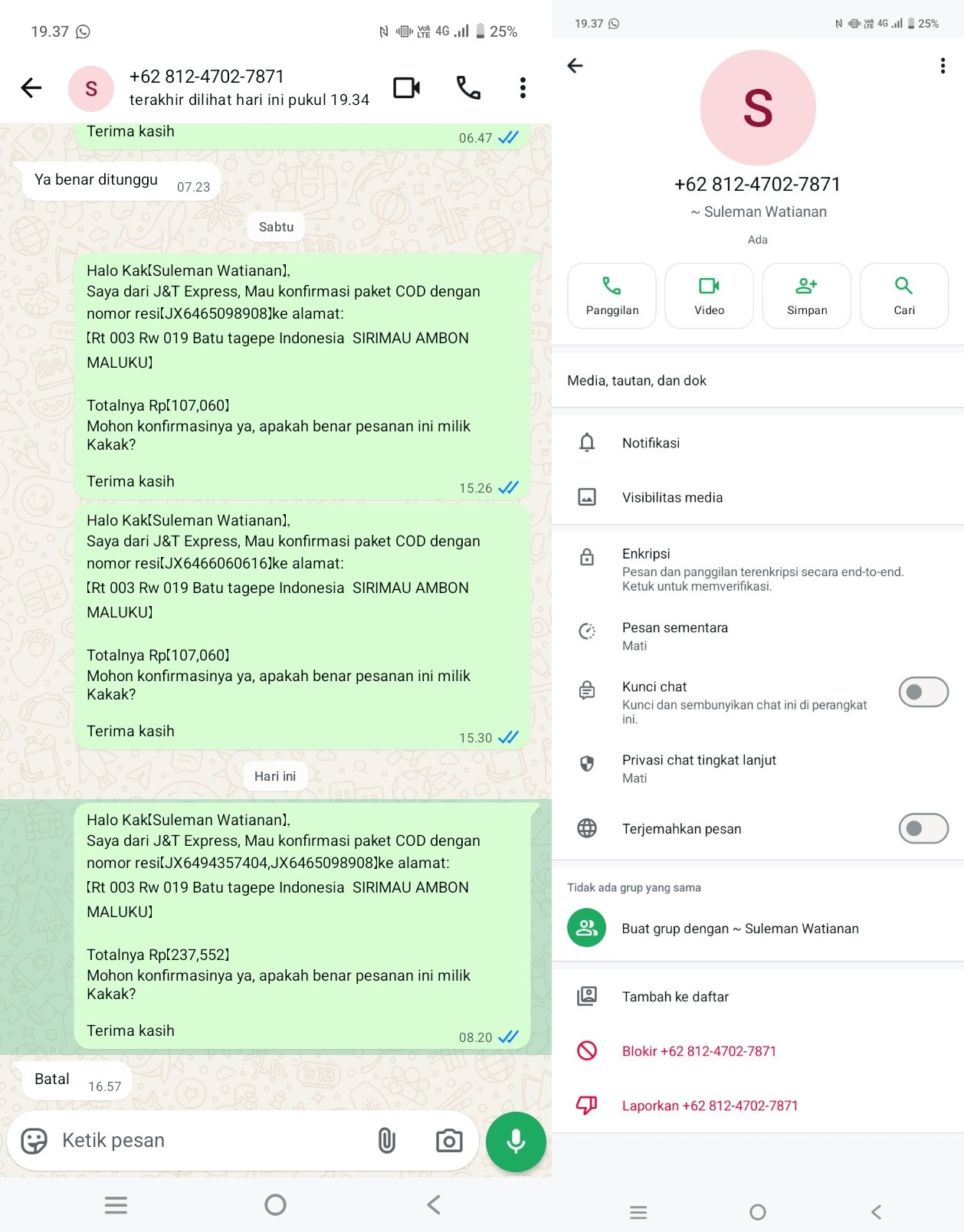Open Pesan sementara setting

pos(758,635)
